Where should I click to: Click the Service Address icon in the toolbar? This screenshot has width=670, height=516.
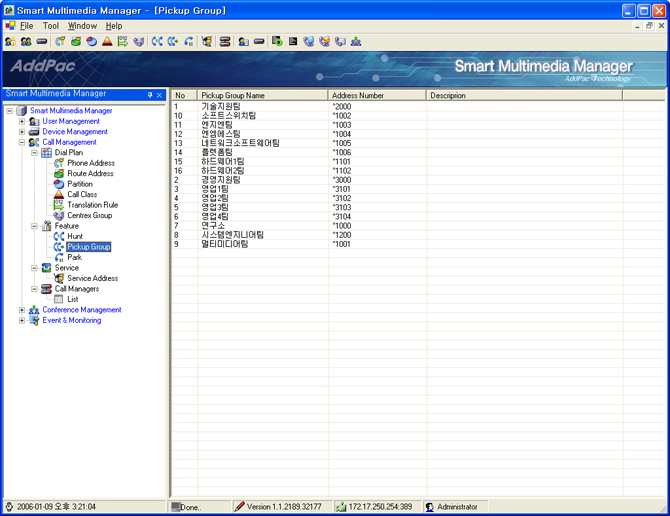point(206,42)
